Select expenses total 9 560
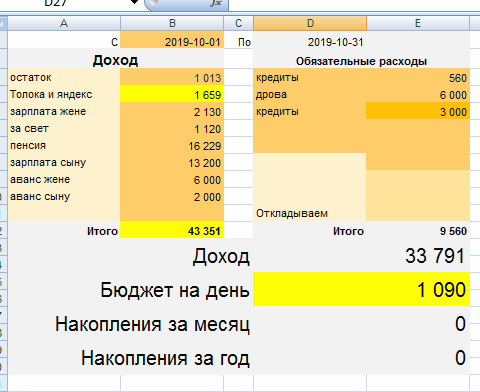The height and width of the screenshot is (392, 480). point(418,230)
